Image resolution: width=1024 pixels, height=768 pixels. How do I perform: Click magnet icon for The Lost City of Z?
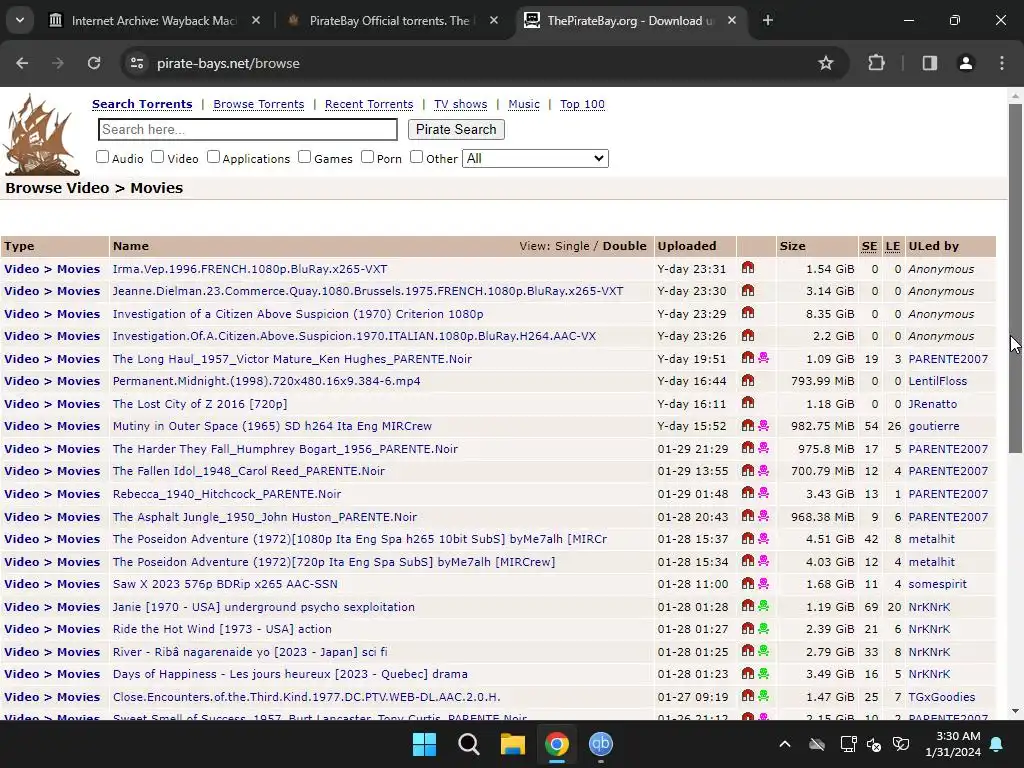[x=748, y=403]
